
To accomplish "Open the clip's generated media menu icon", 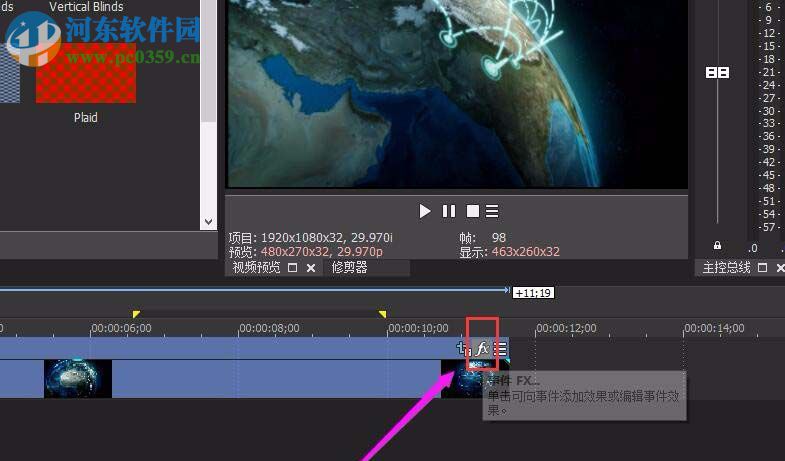I will click(x=500, y=349).
